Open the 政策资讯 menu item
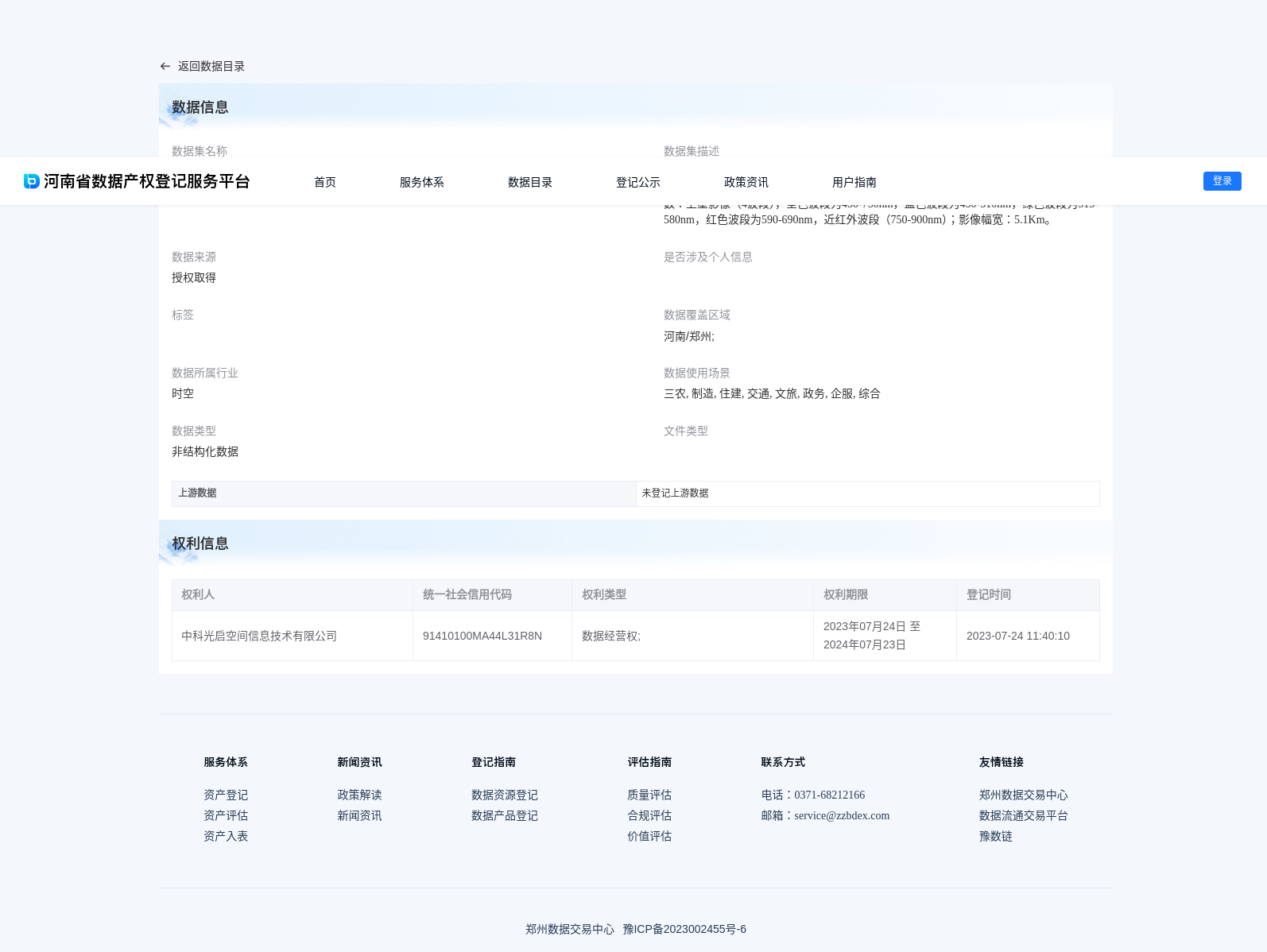This screenshot has height=952, width=1267. pyautogui.click(x=746, y=182)
